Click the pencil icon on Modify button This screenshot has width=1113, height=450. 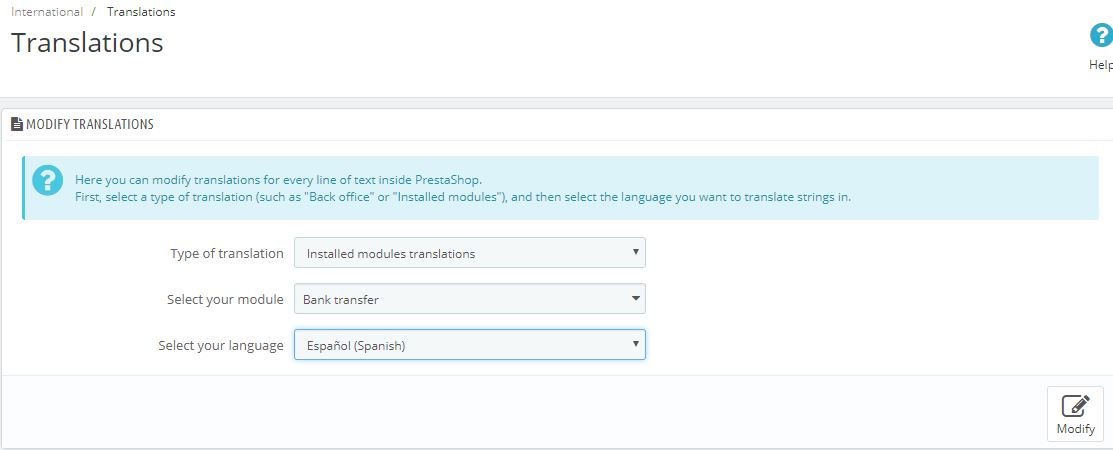pos(1075,406)
